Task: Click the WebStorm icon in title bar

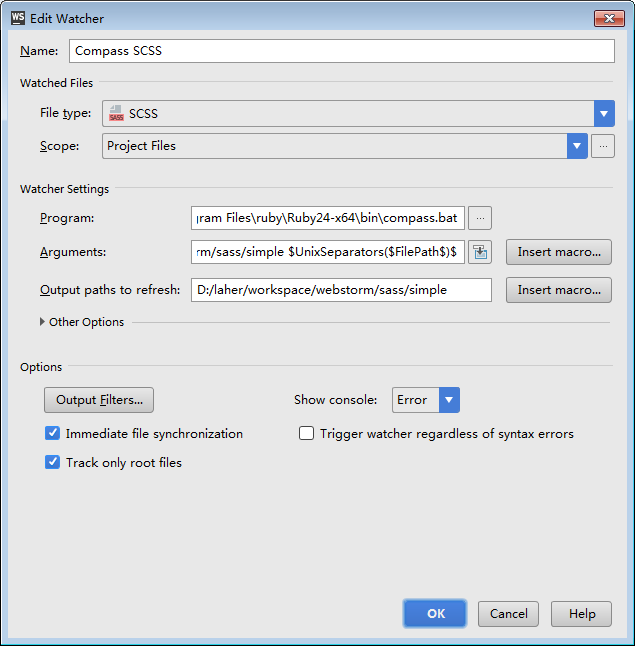Action: click(x=18, y=18)
